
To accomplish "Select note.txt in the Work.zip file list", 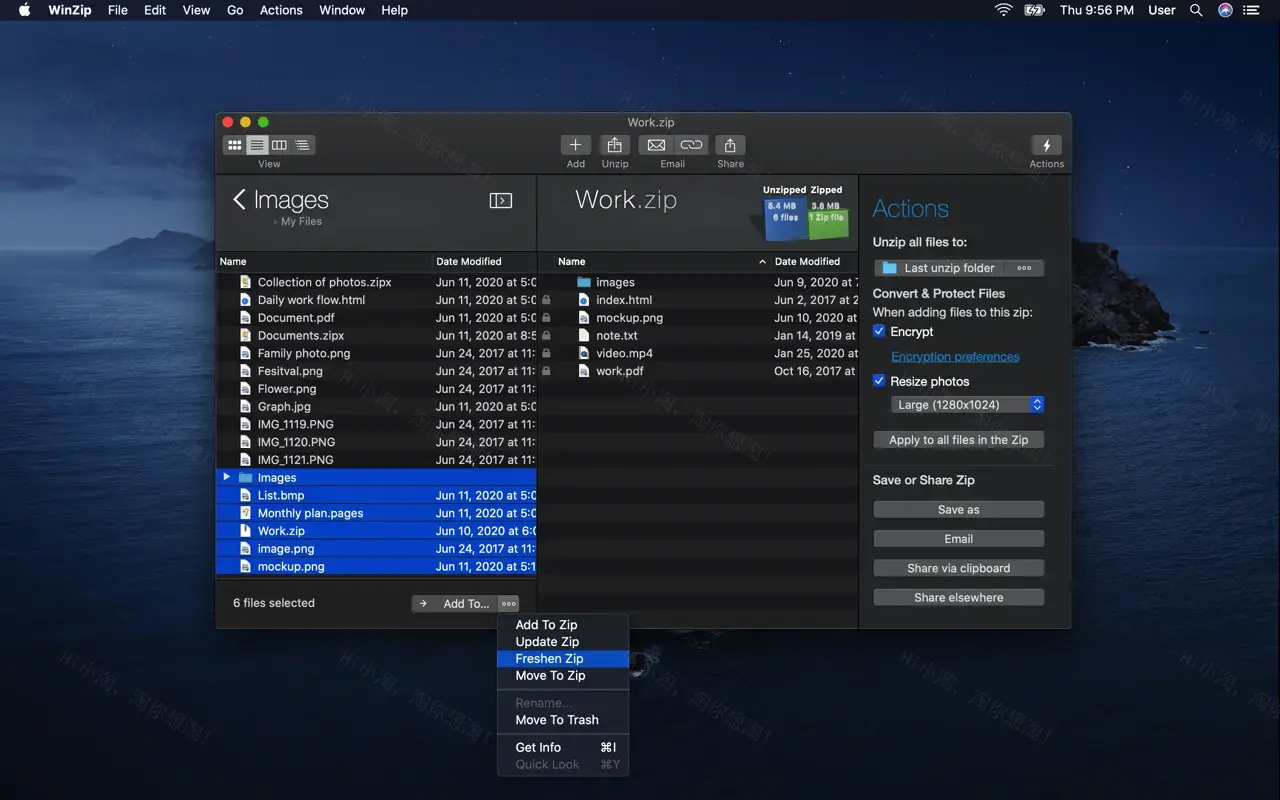I will 617,335.
